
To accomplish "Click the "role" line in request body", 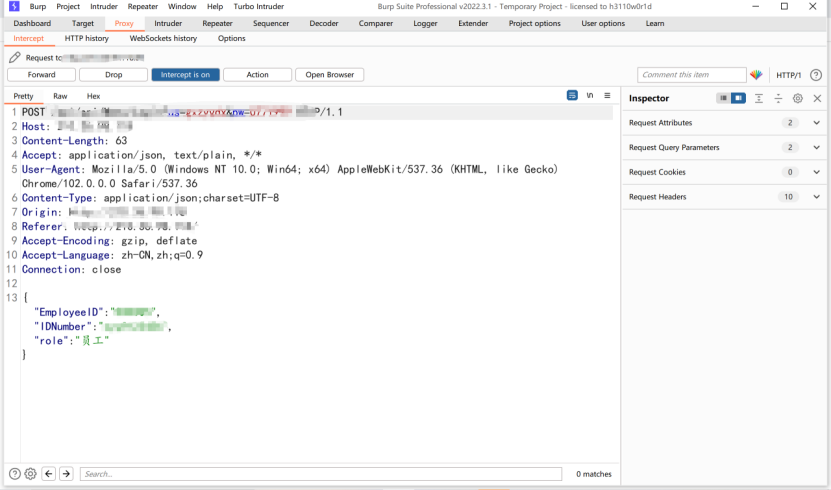I will [x=71, y=341].
